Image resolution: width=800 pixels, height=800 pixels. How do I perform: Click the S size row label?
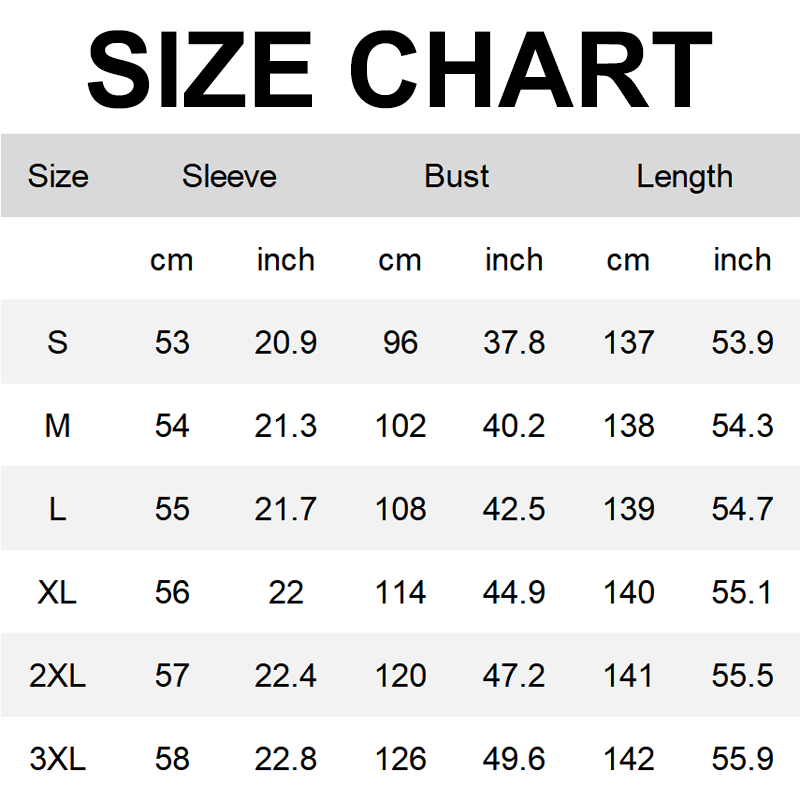[58, 343]
